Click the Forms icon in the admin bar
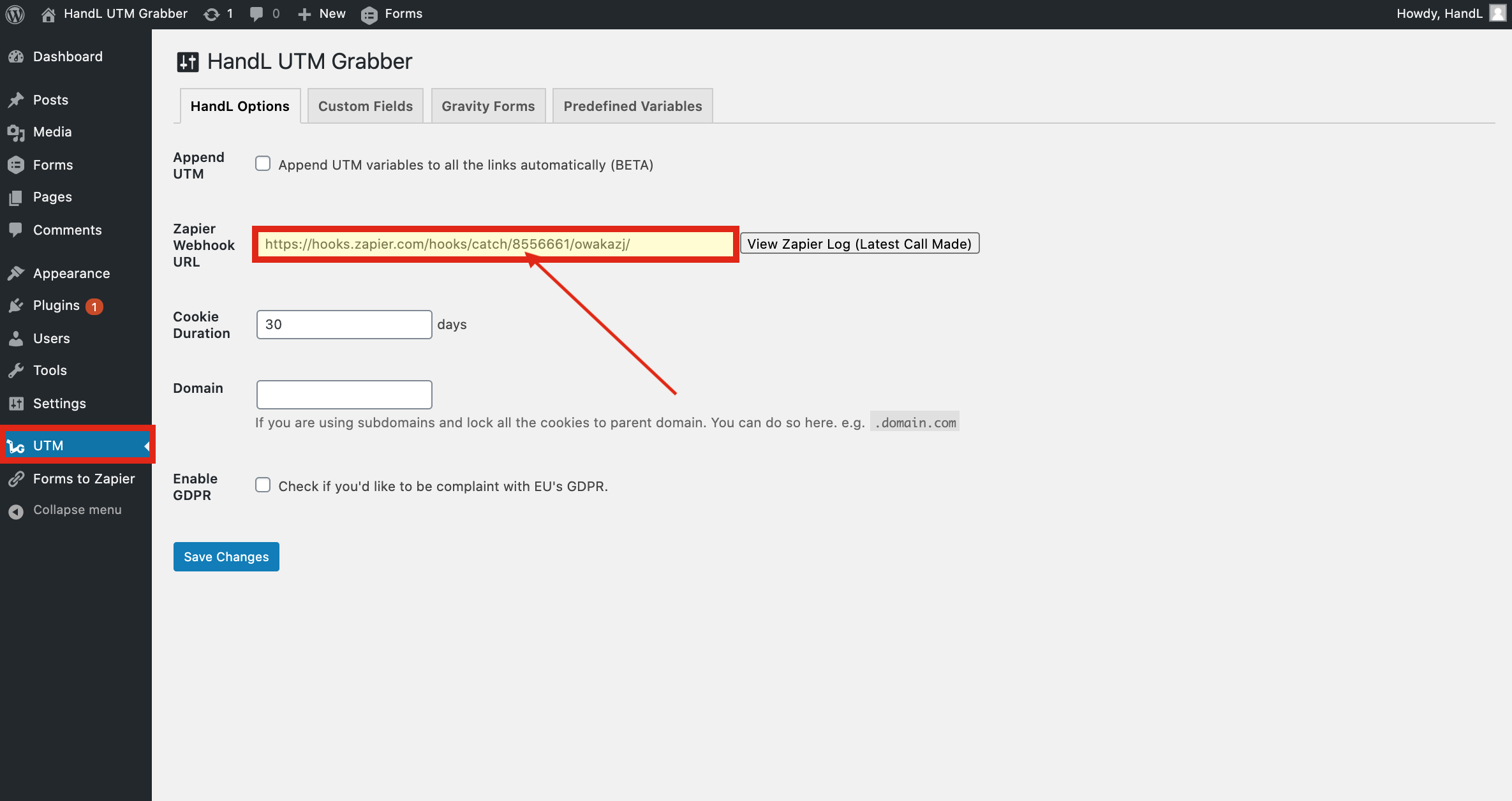The width and height of the screenshot is (1512, 801). (370, 13)
